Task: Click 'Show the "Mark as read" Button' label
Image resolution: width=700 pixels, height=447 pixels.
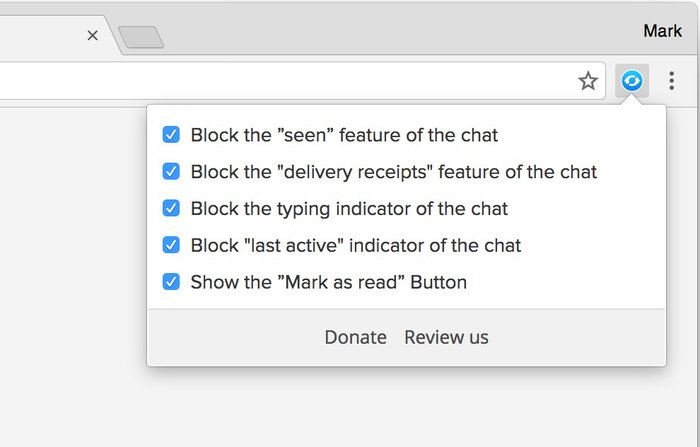Action: (x=329, y=282)
